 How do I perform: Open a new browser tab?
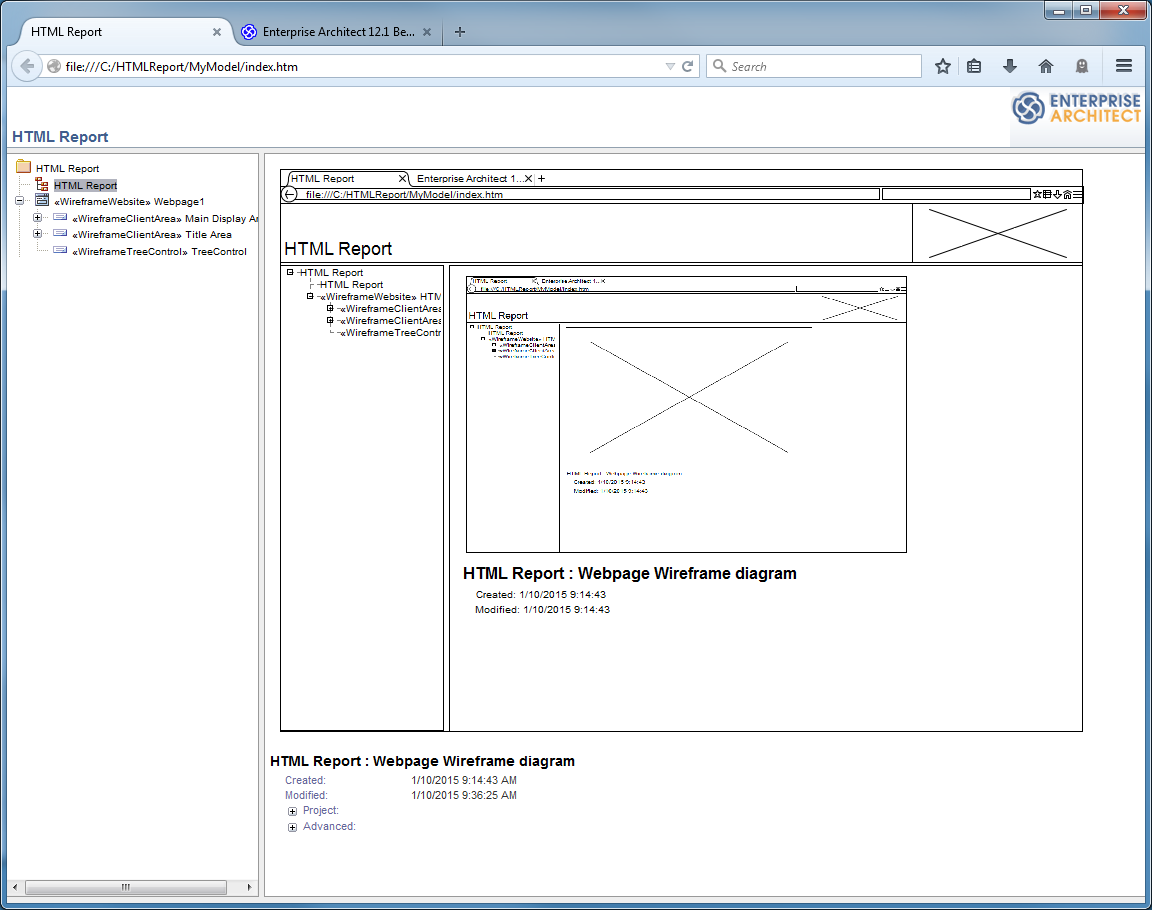pyautogui.click(x=460, y=32)
